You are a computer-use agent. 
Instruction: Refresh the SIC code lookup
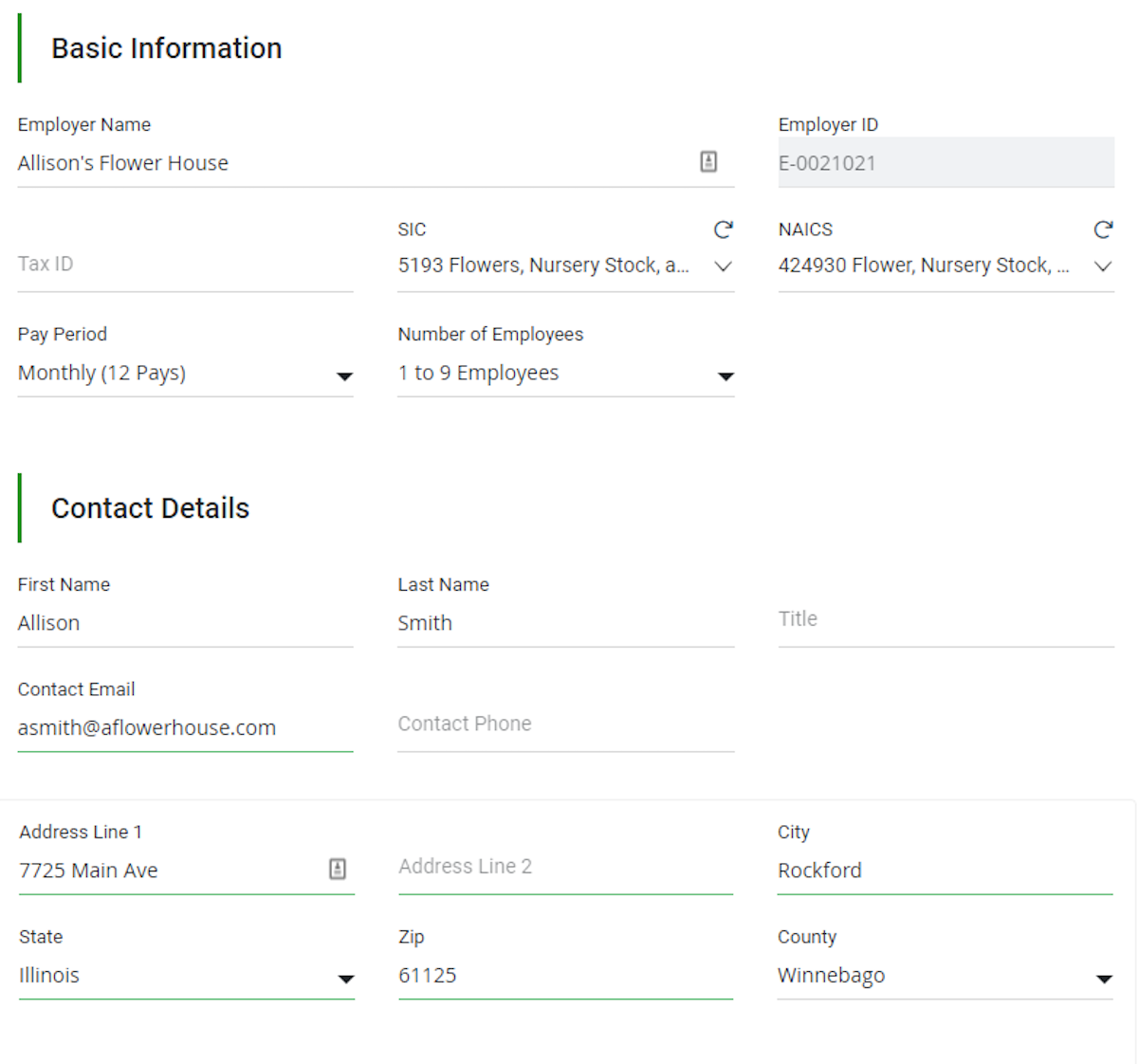(724, 229)
